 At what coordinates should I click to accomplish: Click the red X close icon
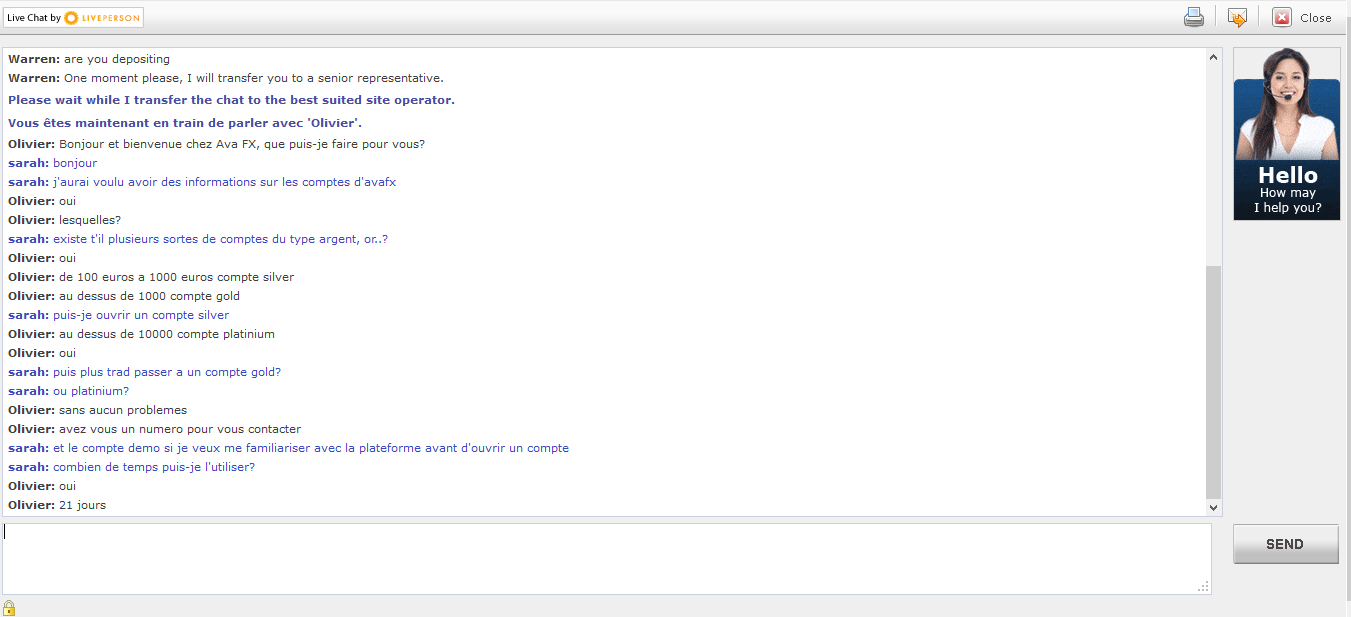1281,17
